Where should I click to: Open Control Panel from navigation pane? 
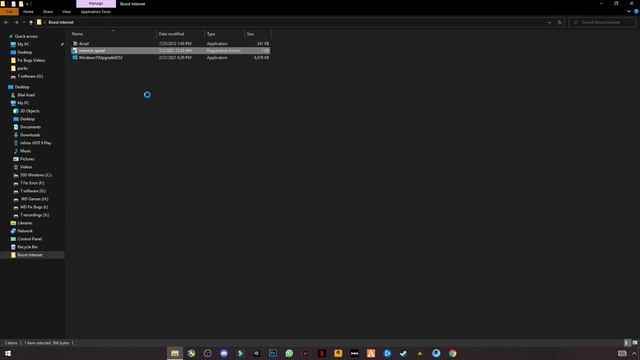coord(29,239)
